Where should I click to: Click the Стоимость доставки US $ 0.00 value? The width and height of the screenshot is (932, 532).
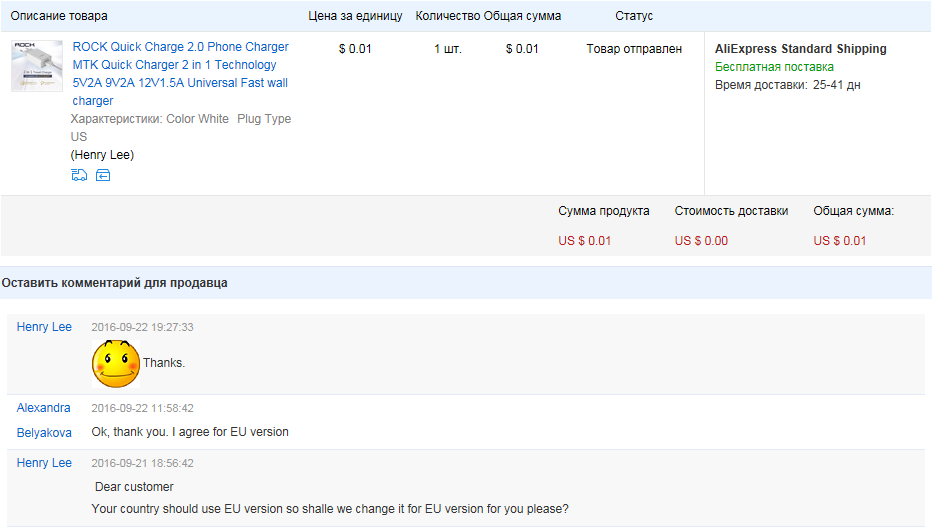point(701,241)
